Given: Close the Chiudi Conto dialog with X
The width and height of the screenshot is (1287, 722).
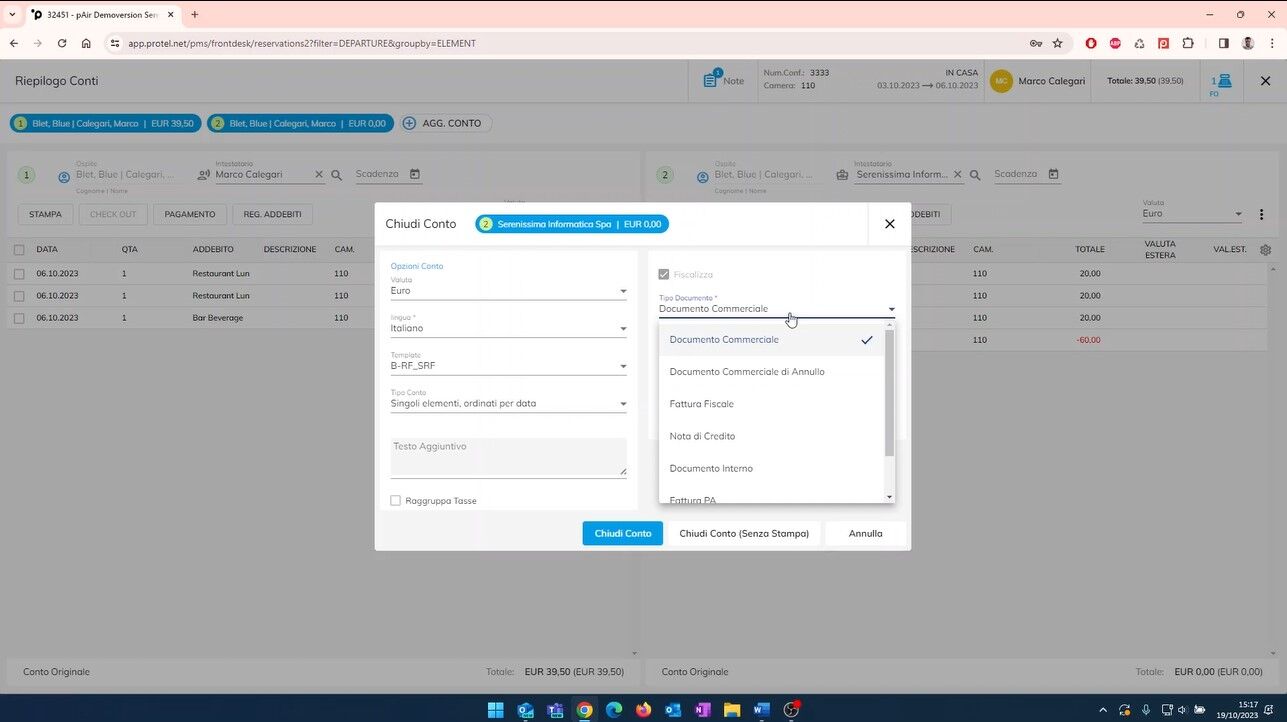Looking at the screenshot, I should click(x=889, y=224).
